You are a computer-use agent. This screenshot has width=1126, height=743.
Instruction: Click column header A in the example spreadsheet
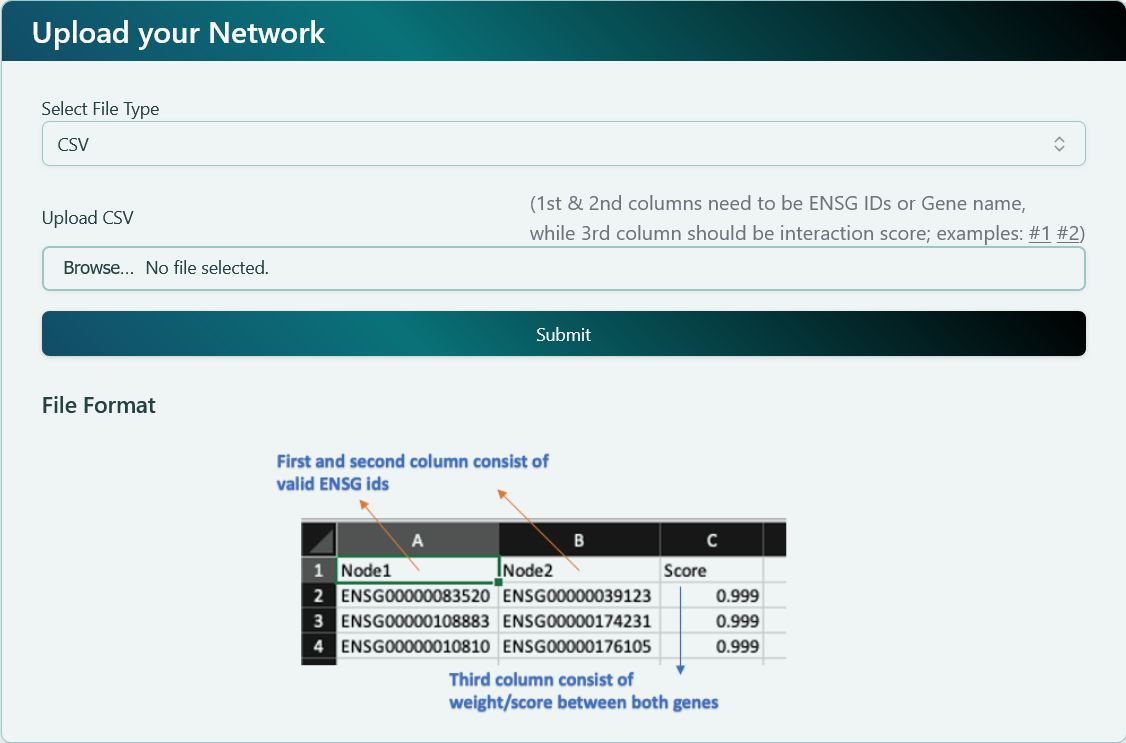click(x=417, y=539)
